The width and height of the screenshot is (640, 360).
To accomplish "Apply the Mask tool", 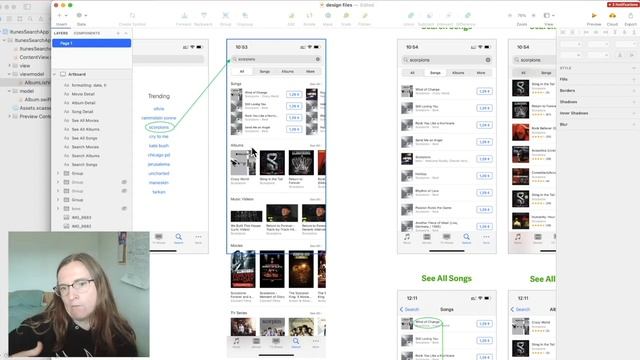I will pos(328,16).
